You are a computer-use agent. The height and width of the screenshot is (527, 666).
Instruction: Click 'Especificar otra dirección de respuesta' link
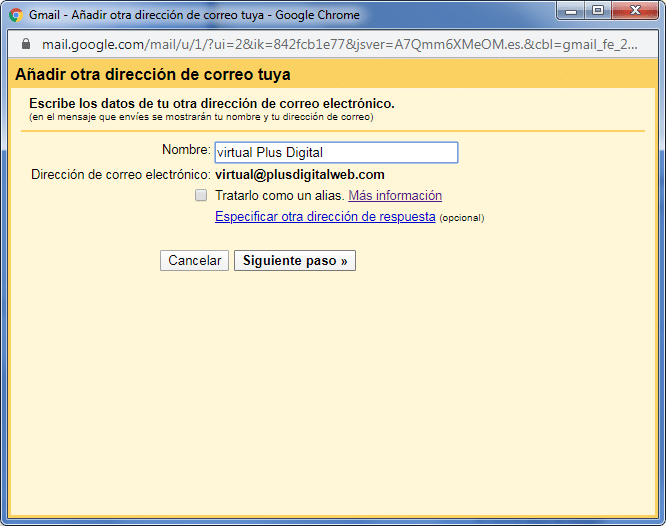point(325,217)
